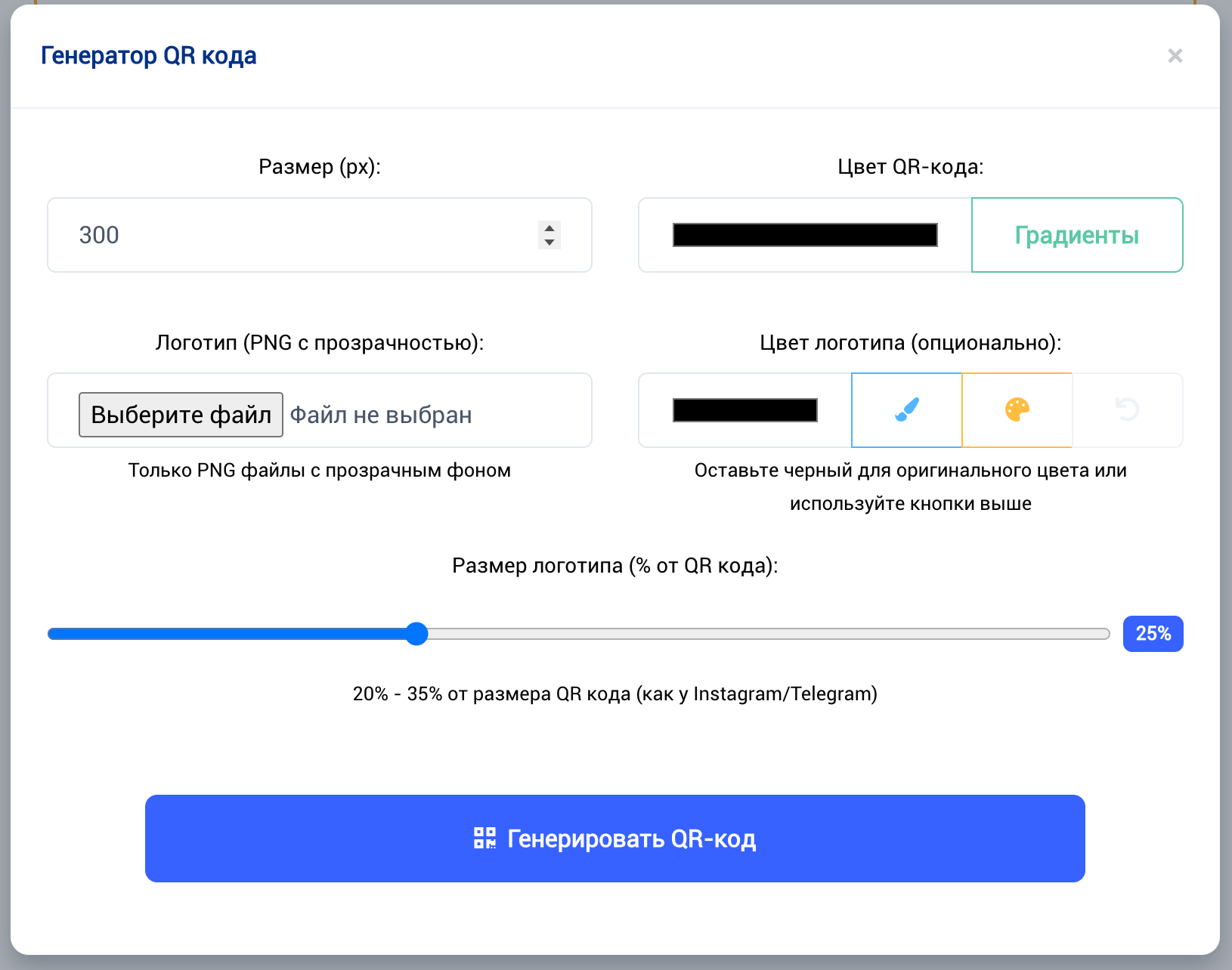This screenshot has width=1232, height=970.
Task: Click the slider track to enlarge logo
Action: (756, 635)
